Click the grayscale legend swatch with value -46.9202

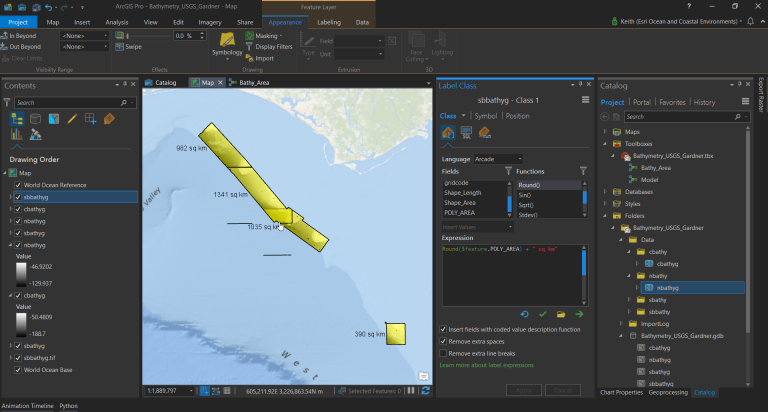pos(21,275)
